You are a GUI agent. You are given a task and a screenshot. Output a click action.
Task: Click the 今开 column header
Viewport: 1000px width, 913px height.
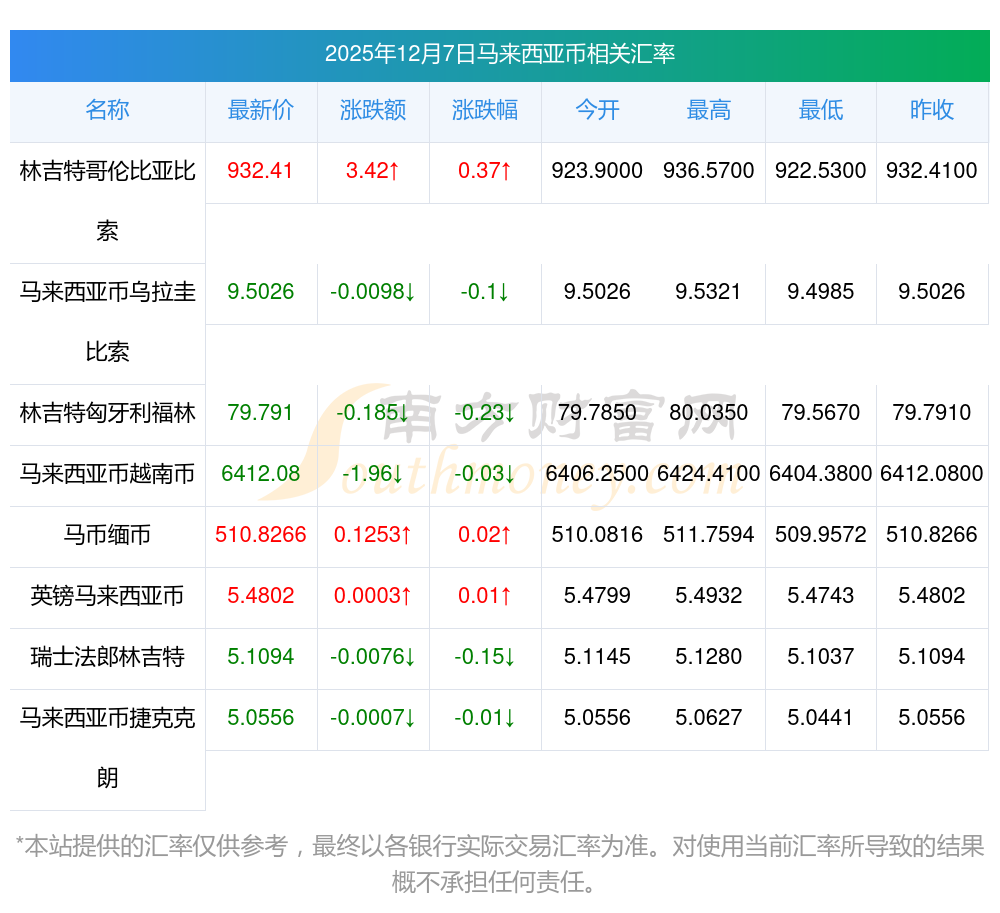click(x=597, y=111)
